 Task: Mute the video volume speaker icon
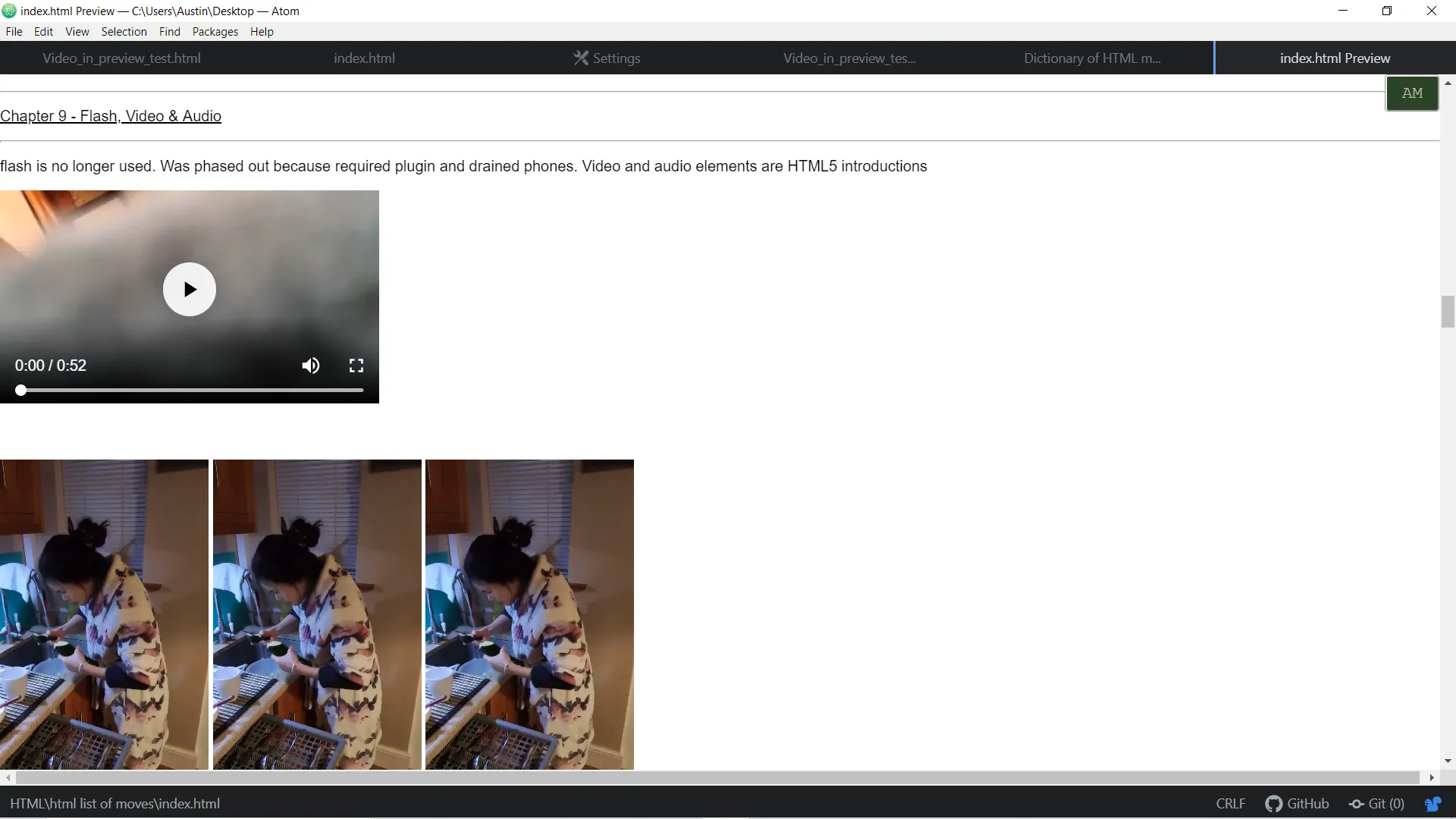310,366
